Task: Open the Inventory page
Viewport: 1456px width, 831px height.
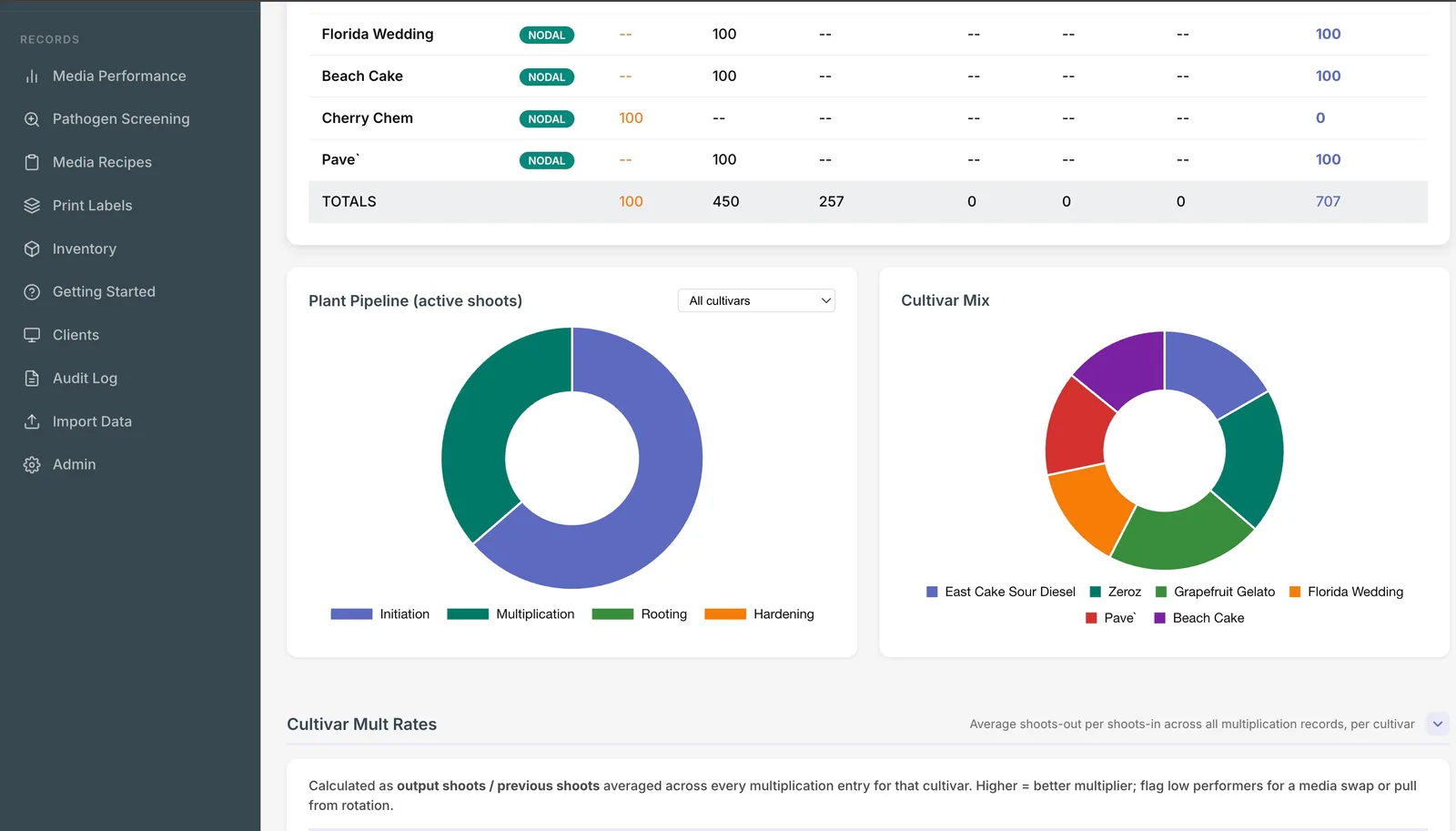Action: click(x=85, y=248)
